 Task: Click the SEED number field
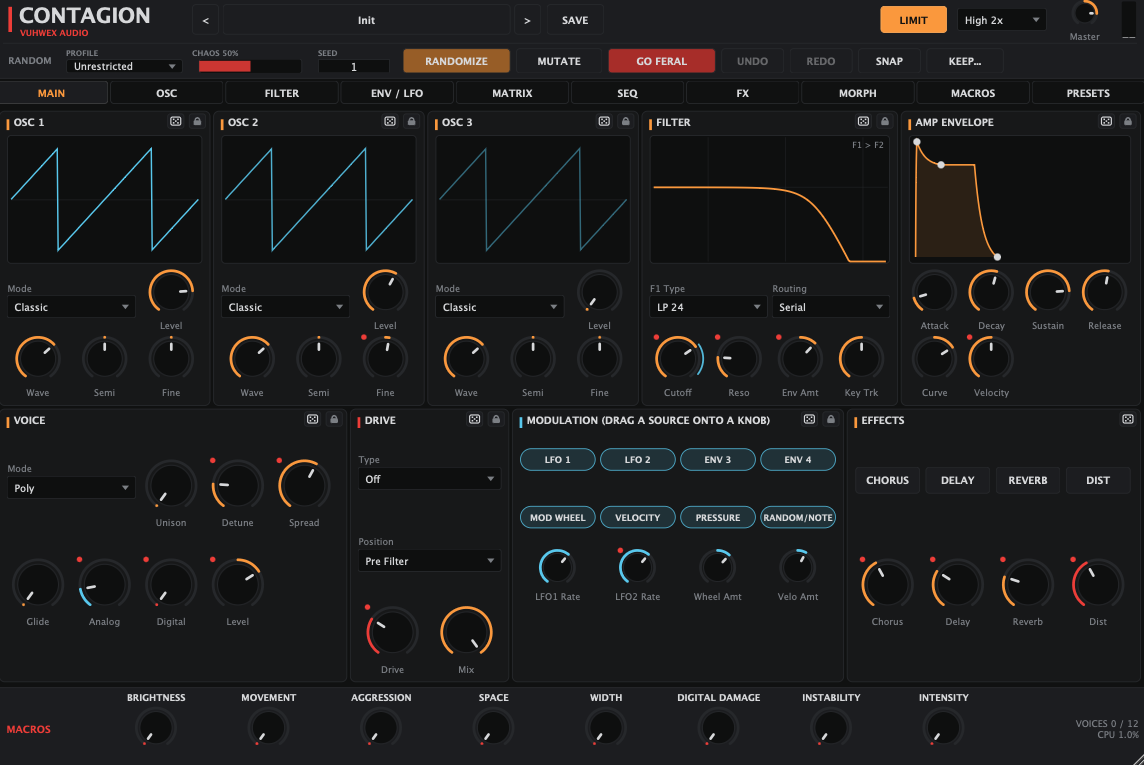click(353, 66)
